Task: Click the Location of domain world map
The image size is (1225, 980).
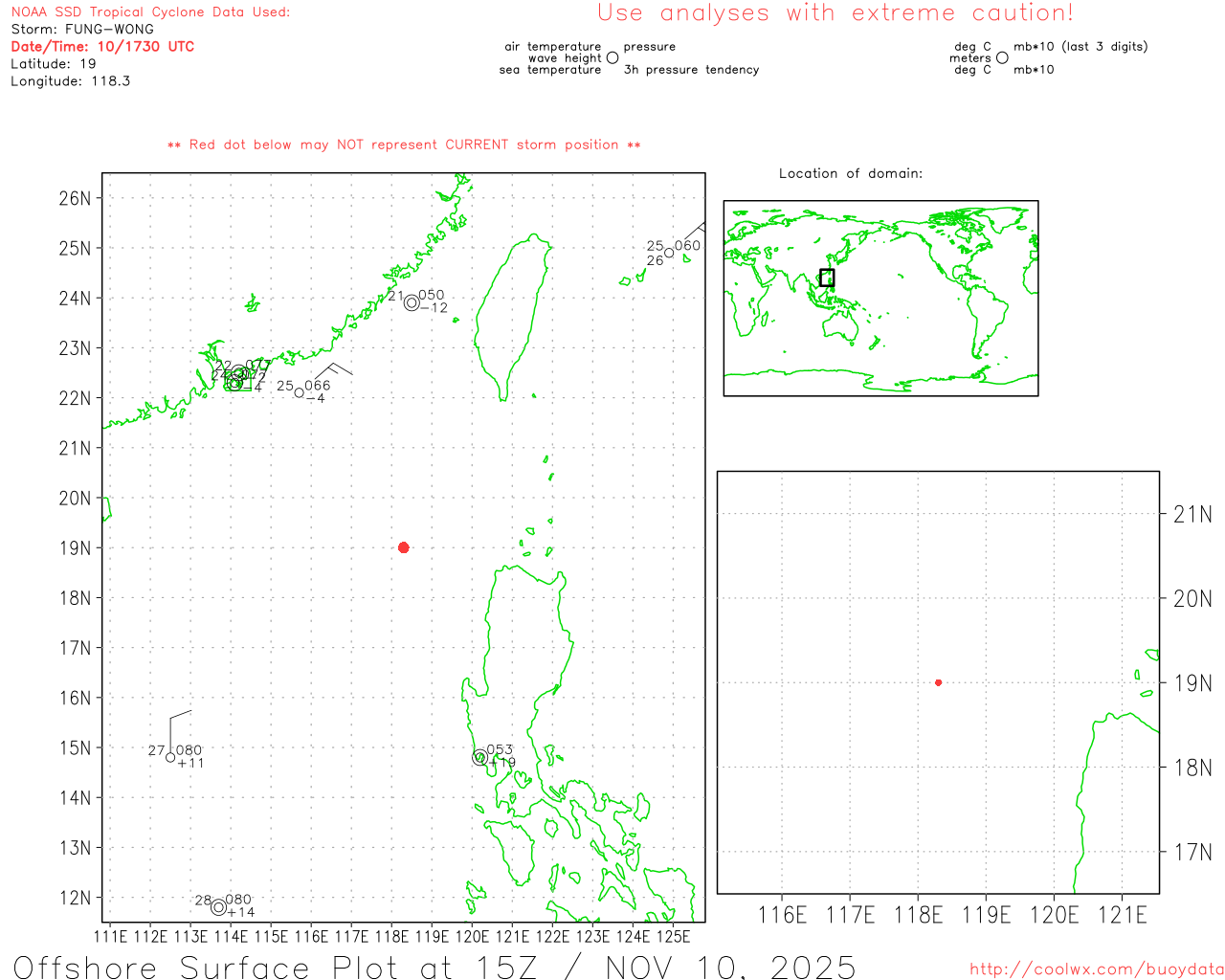Action: pyautogui.click(x=880, y=298)
